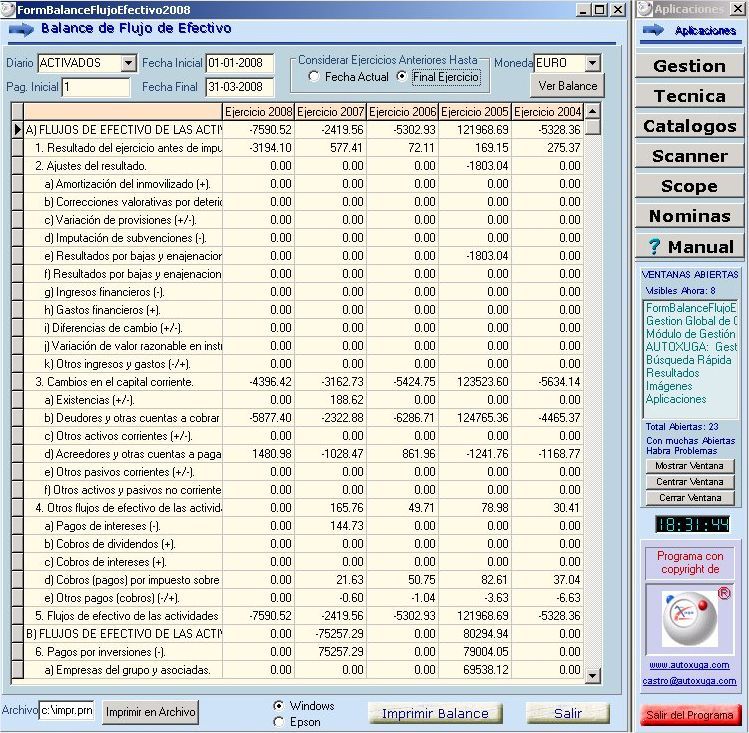Click the row 'a) Existencias (+/-).'
This screenshot has height=733, width=749.
click(x=304, y=400)
